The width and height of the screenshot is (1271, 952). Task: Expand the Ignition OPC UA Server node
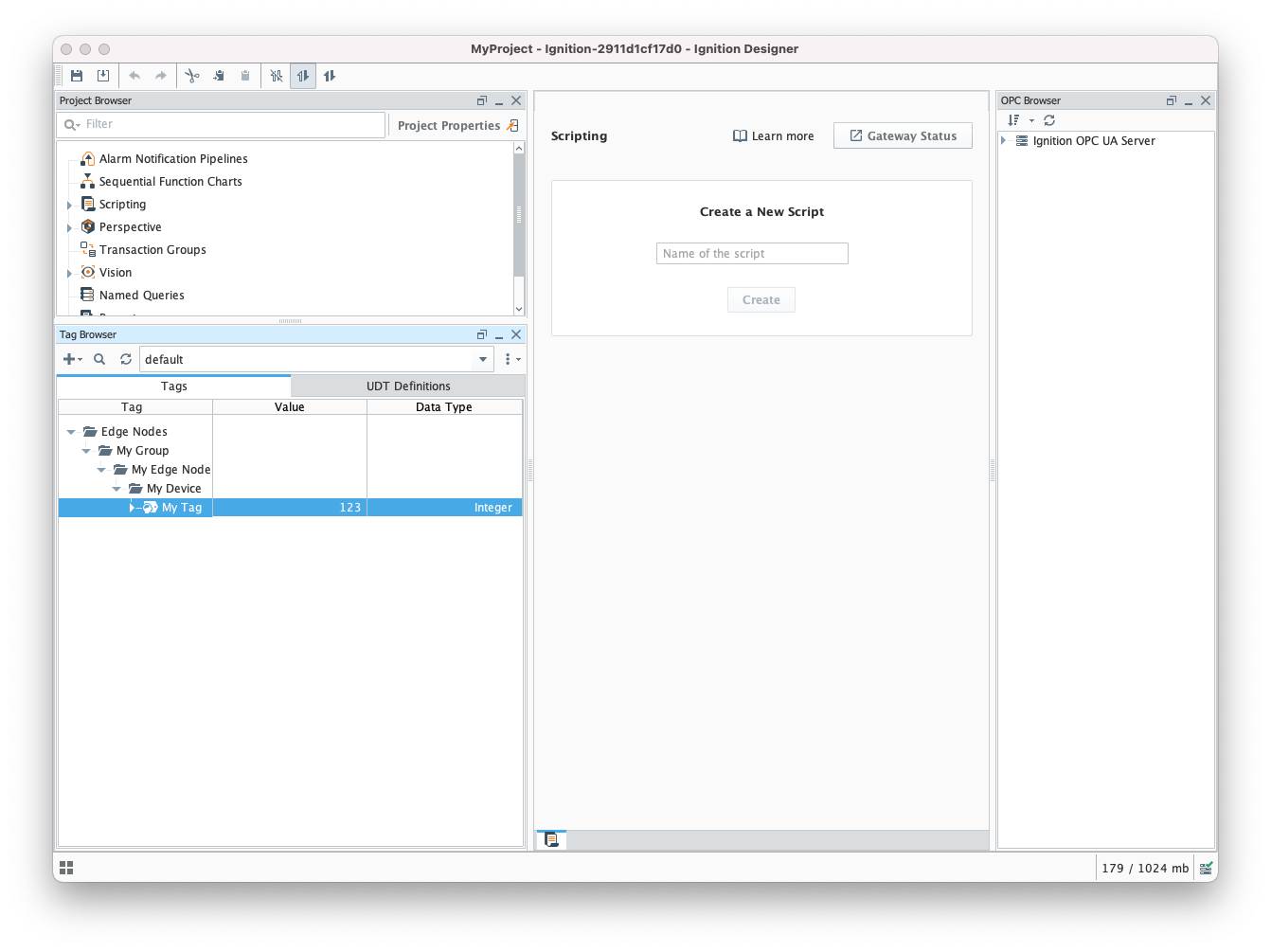[x=1004, y=141]
